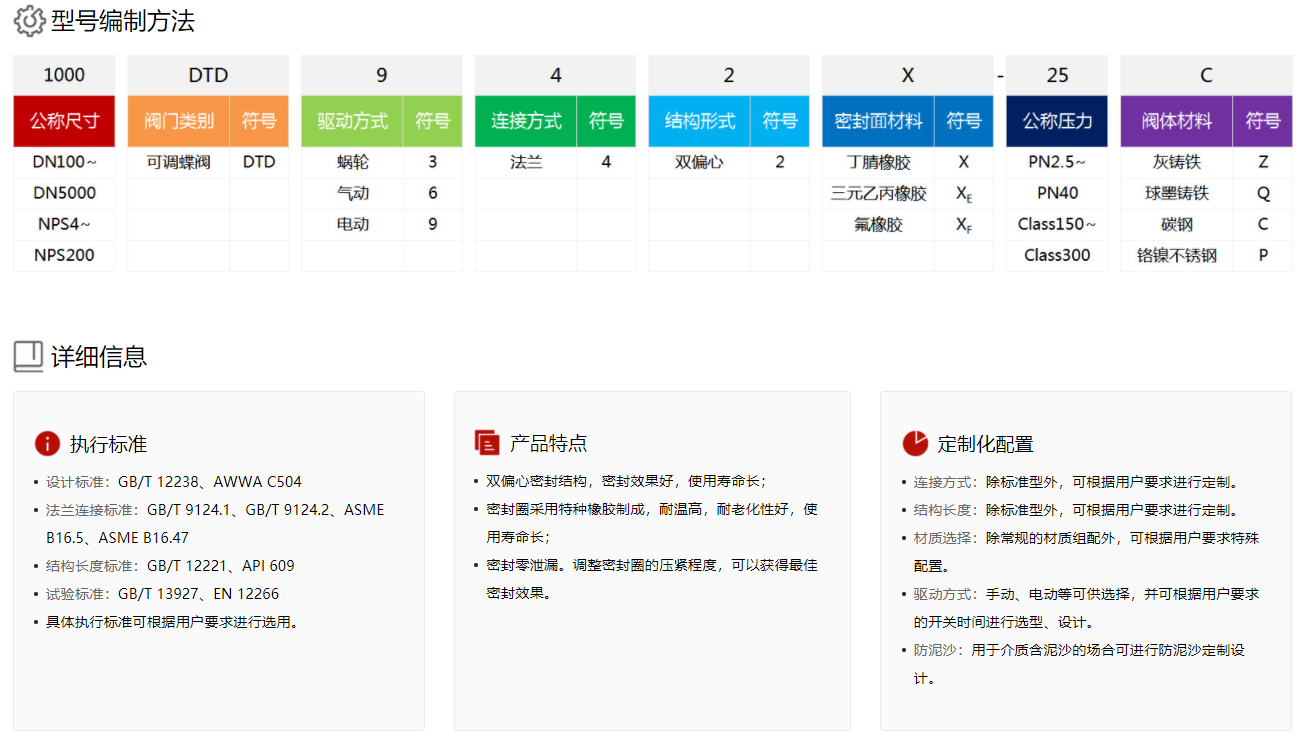The height and width of the screenshot is (744, 1300).
Task: Click the light green 驱动方式 header
Action: point(352,121)
